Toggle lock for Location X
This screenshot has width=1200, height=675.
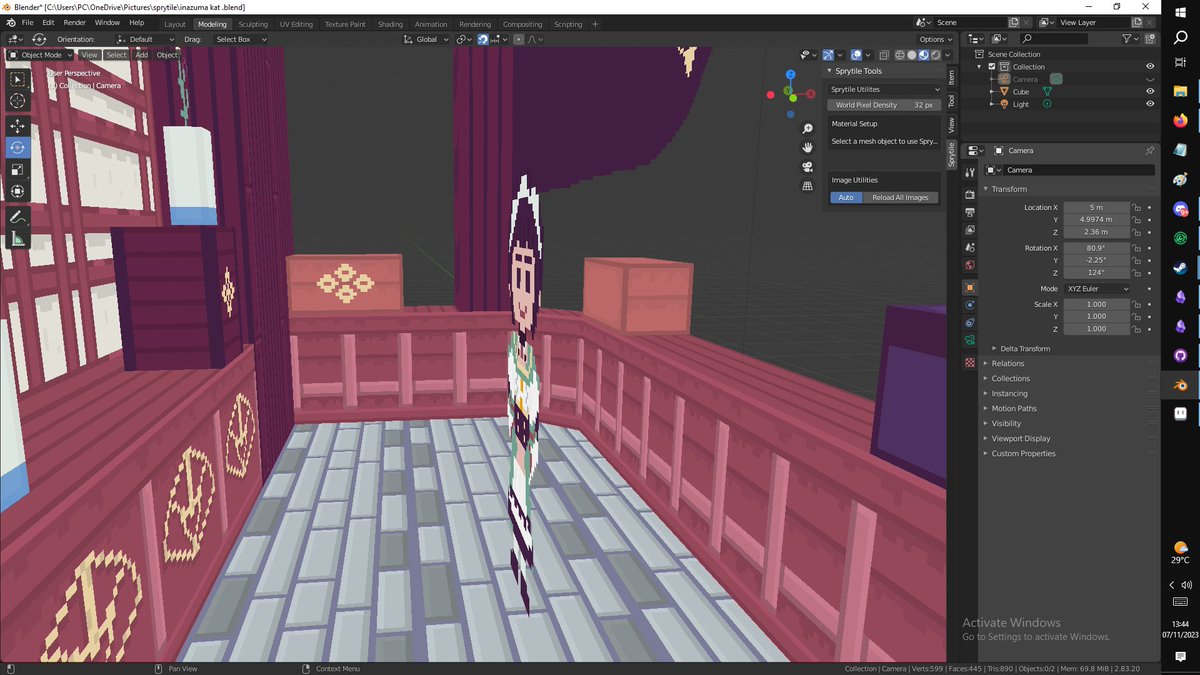1137,207
